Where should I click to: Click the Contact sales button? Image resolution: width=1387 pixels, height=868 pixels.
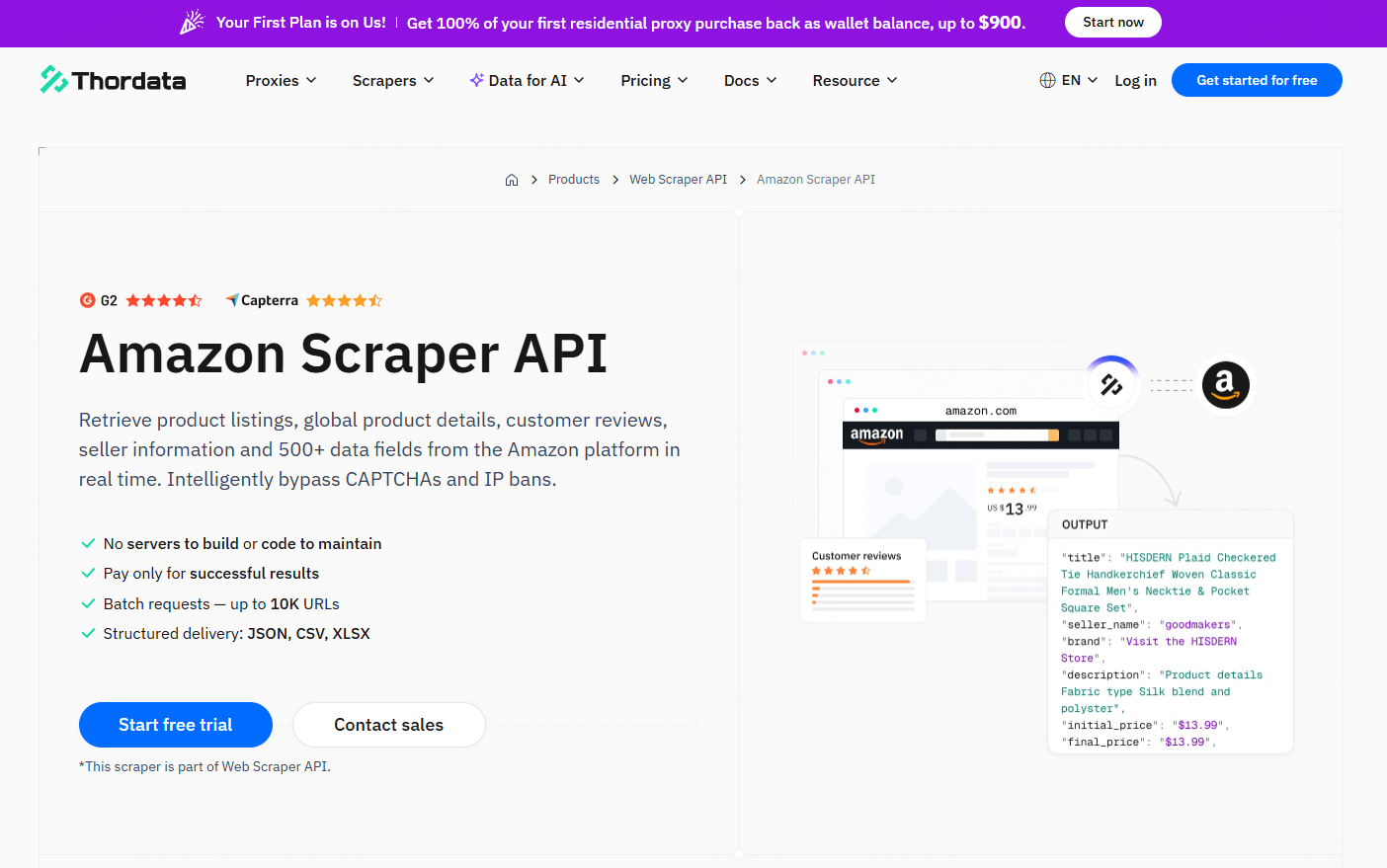tap(388, 725)
